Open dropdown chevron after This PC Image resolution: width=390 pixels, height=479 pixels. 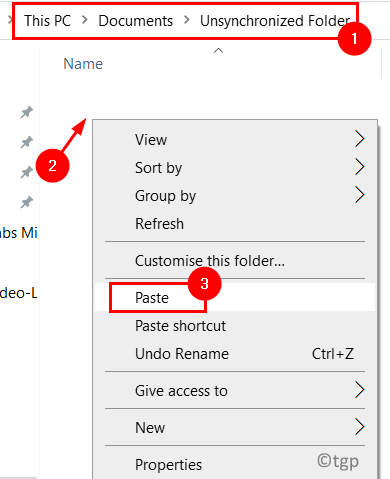(85, 20)
